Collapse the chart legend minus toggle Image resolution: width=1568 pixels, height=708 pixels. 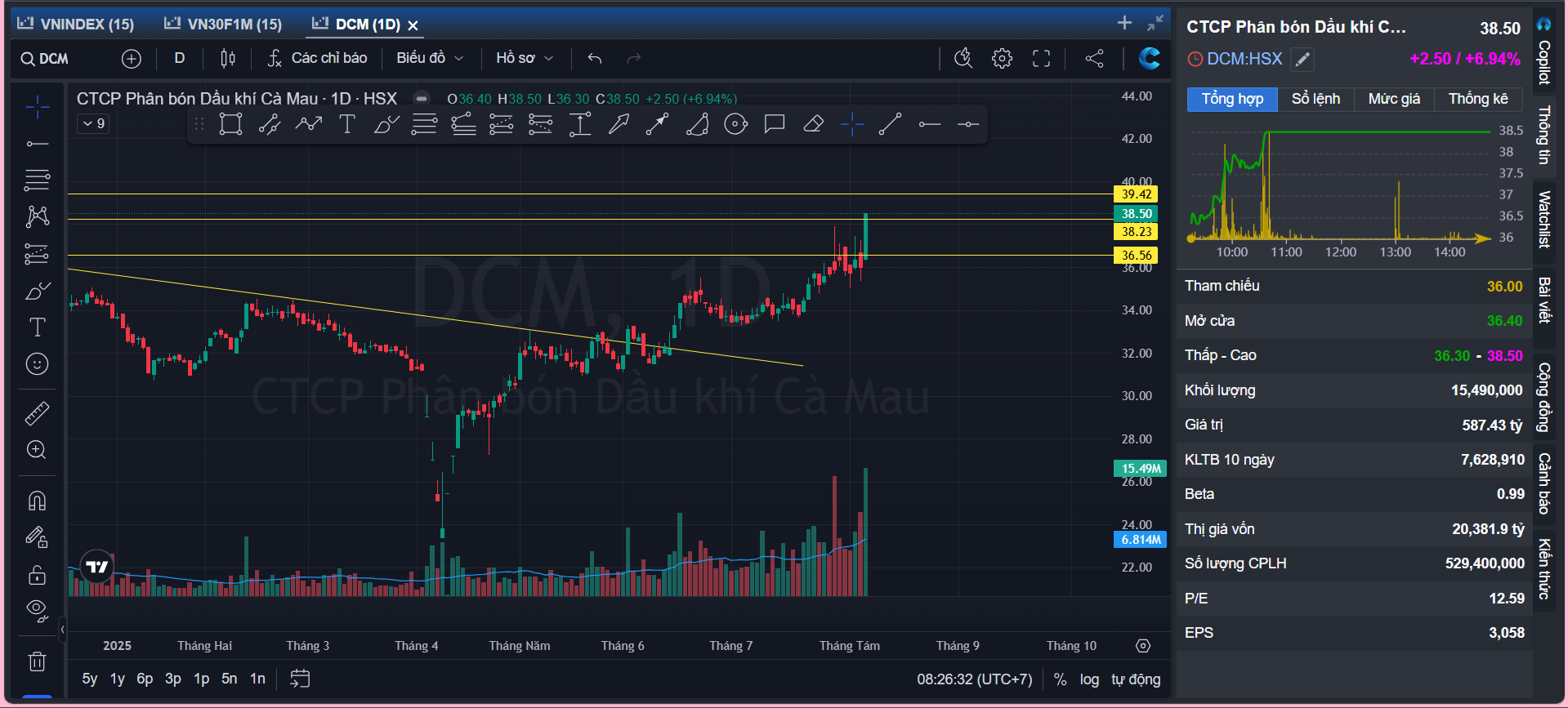click(x=422, y=99)
